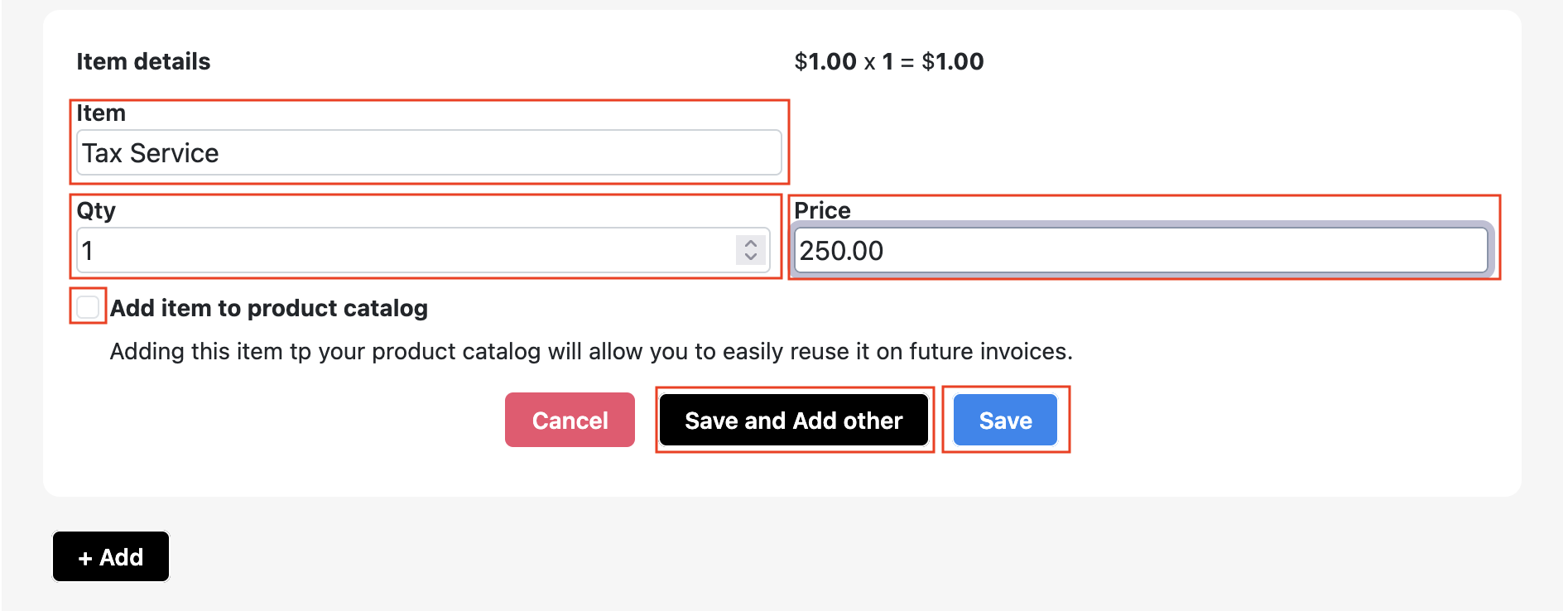Enable Add item to product catalog checkbox

point(88,307)
